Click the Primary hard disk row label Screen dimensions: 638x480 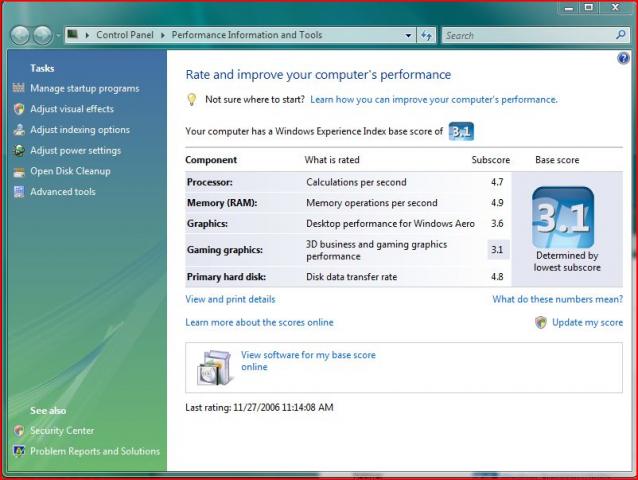point(227,277)
